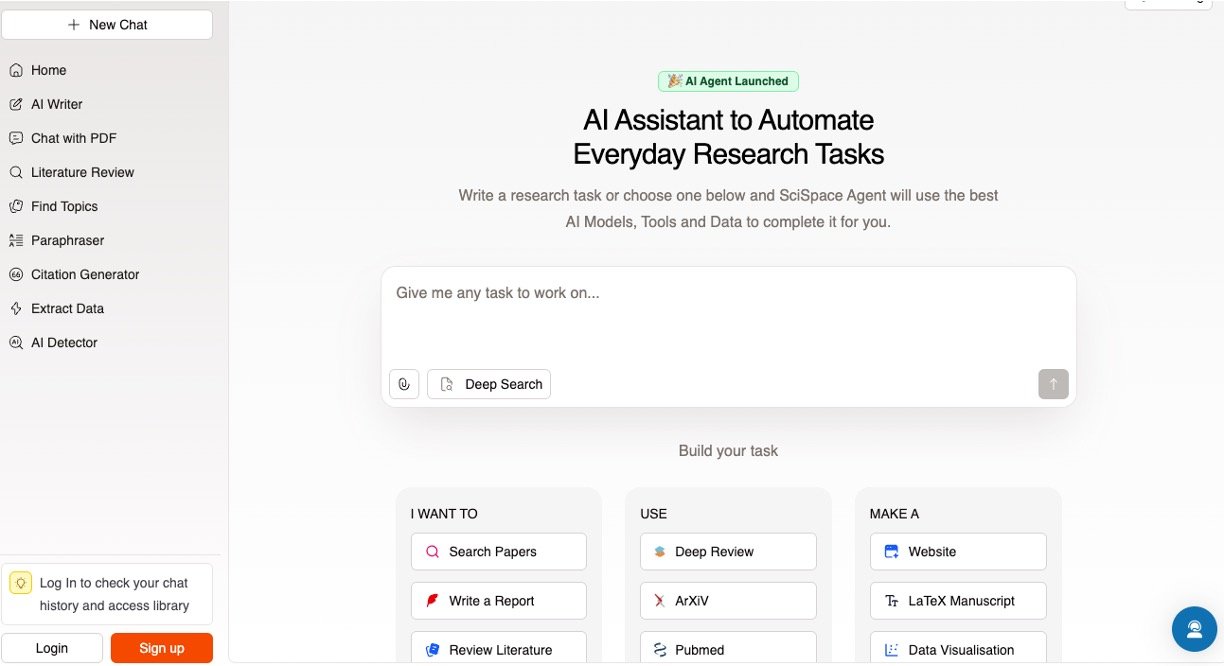Screen dimensions: 1224x666
Task: Choose Website under MAKE A
Action: pos(958,551)
